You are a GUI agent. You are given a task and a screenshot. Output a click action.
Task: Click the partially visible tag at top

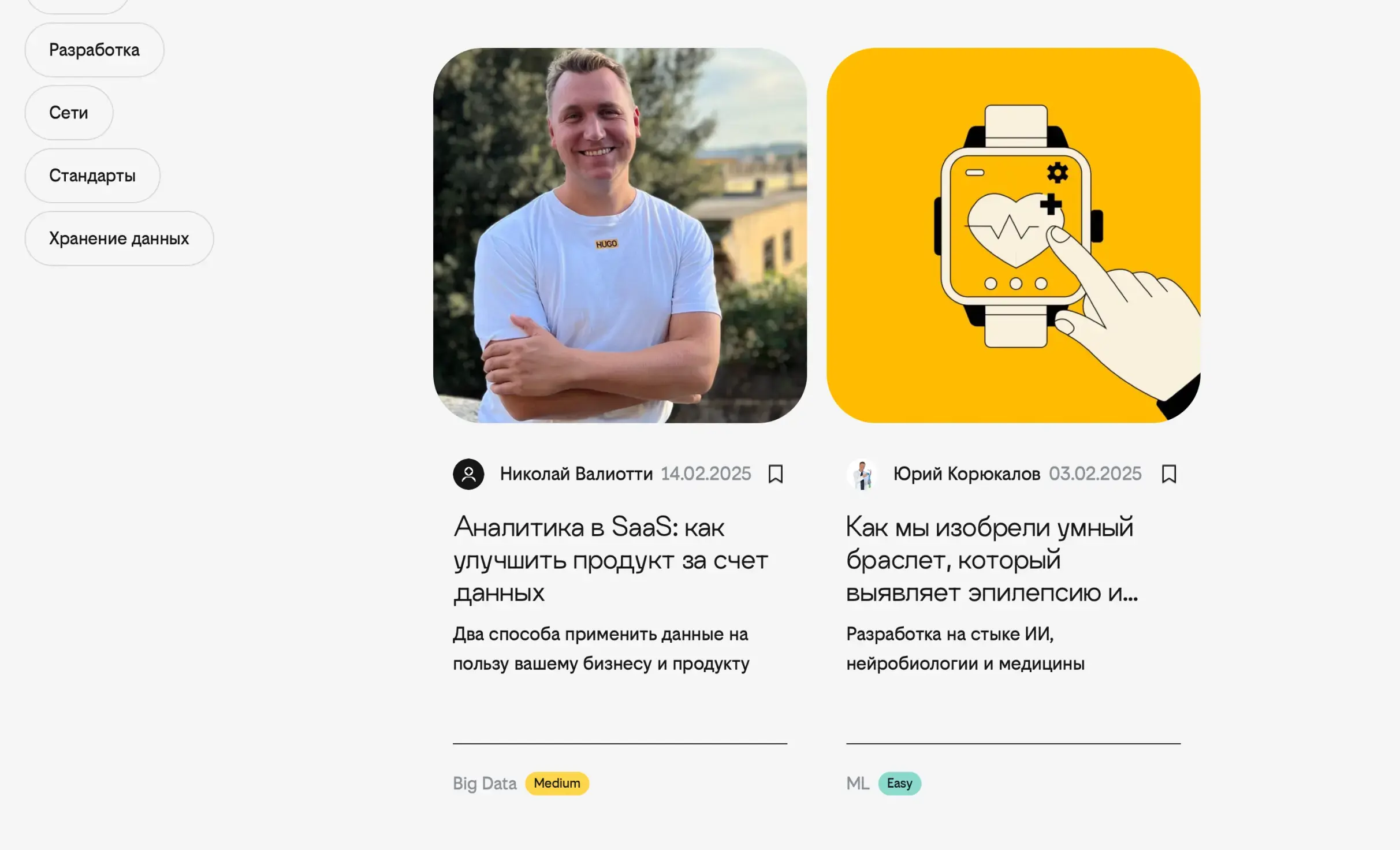(77, 6)
